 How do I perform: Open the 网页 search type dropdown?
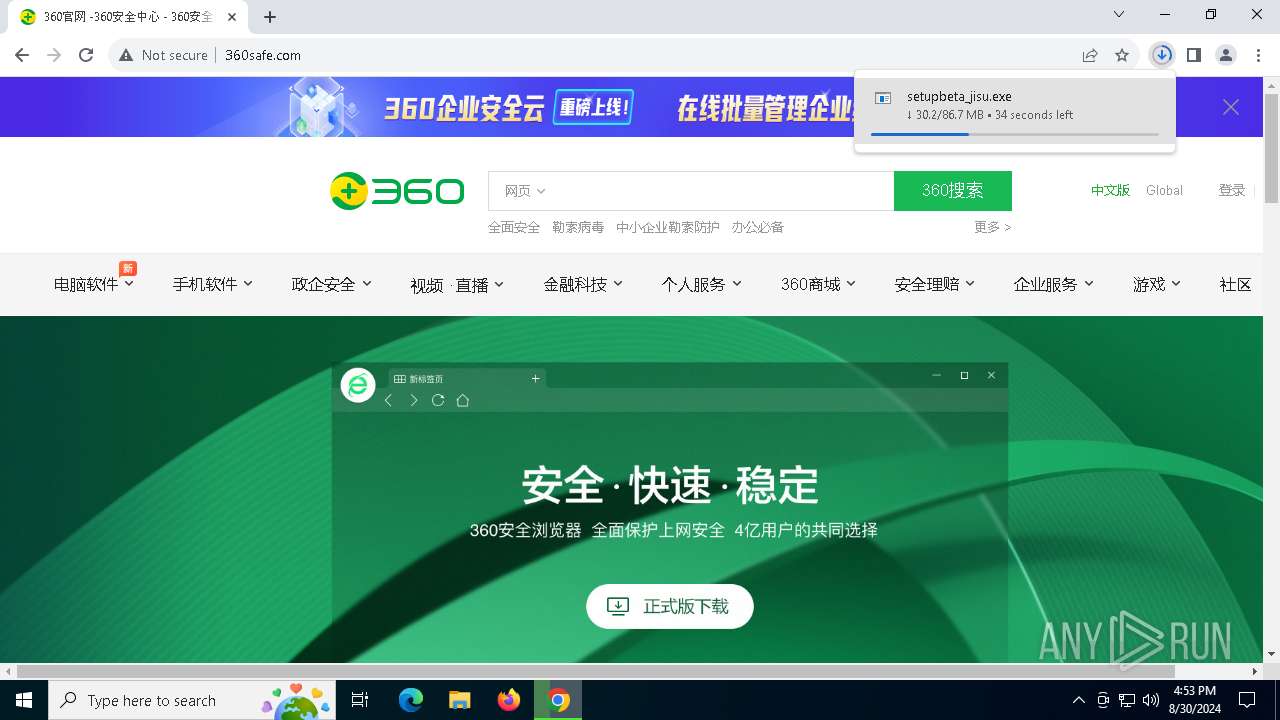pyautogui.click(x=525, y=191)
